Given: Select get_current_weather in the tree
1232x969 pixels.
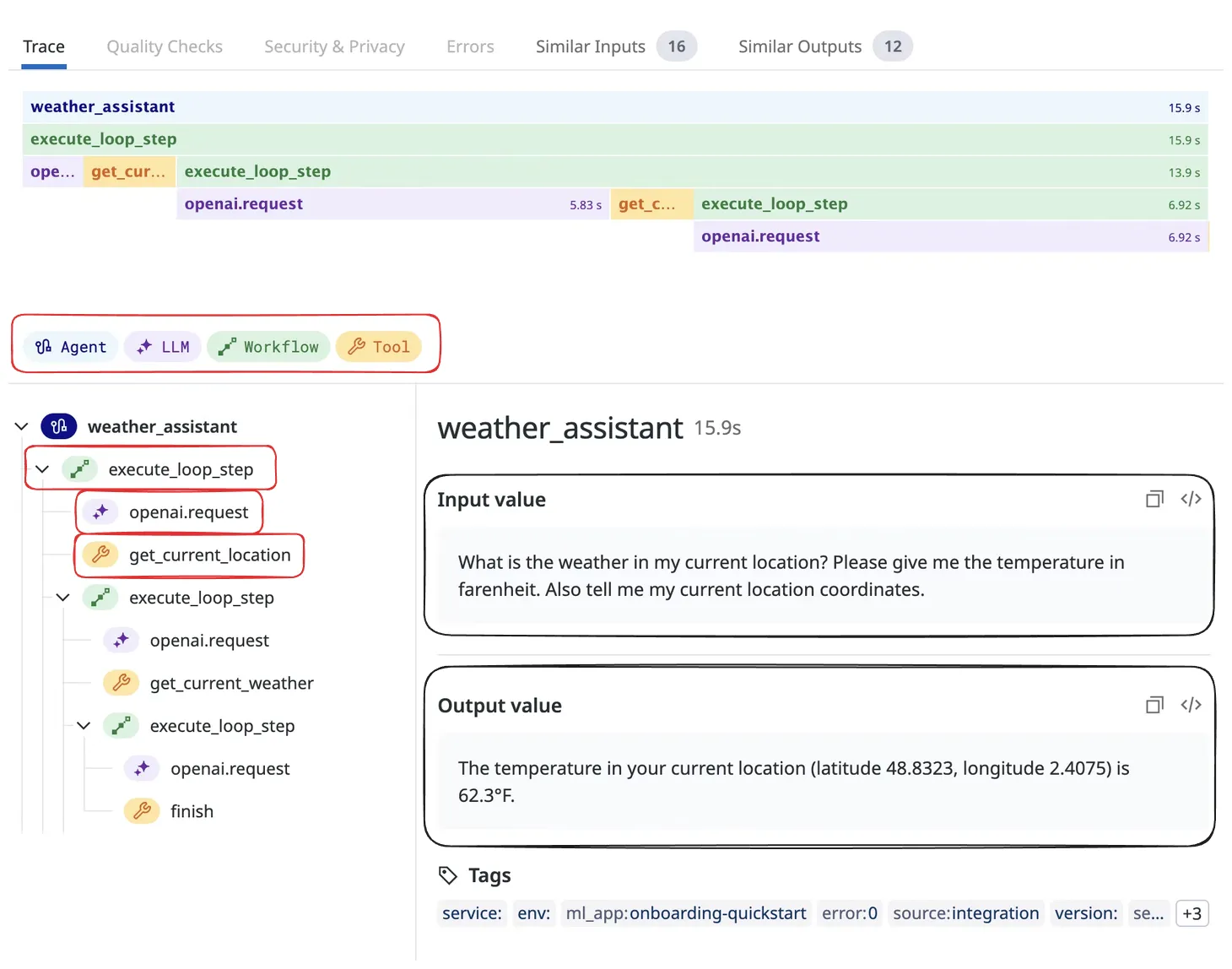Looking at the screenshot, I should pyautogui.click(x=231, y=683).
